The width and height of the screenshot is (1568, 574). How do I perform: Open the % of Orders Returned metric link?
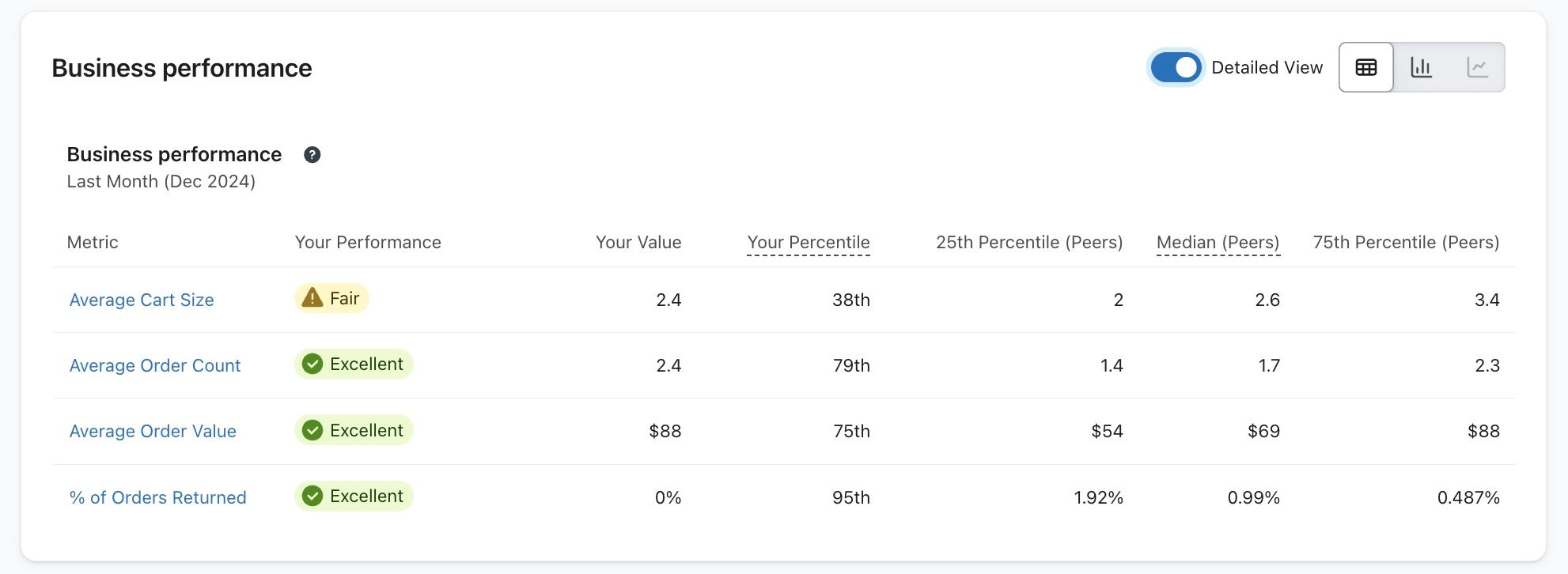[157, 497]
